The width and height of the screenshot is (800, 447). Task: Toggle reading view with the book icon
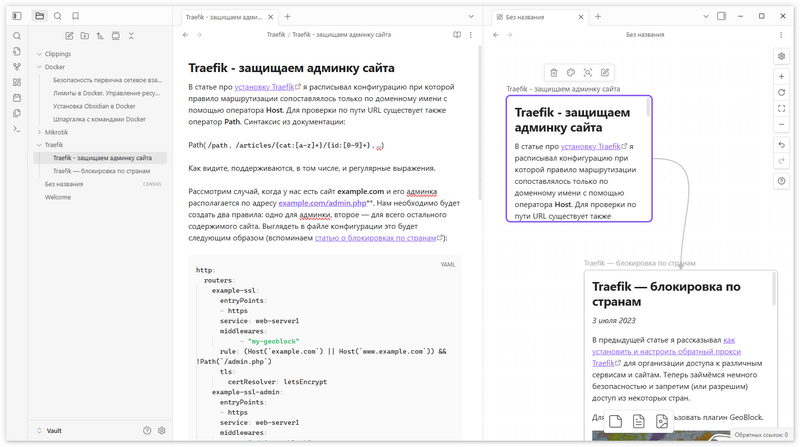457,35
